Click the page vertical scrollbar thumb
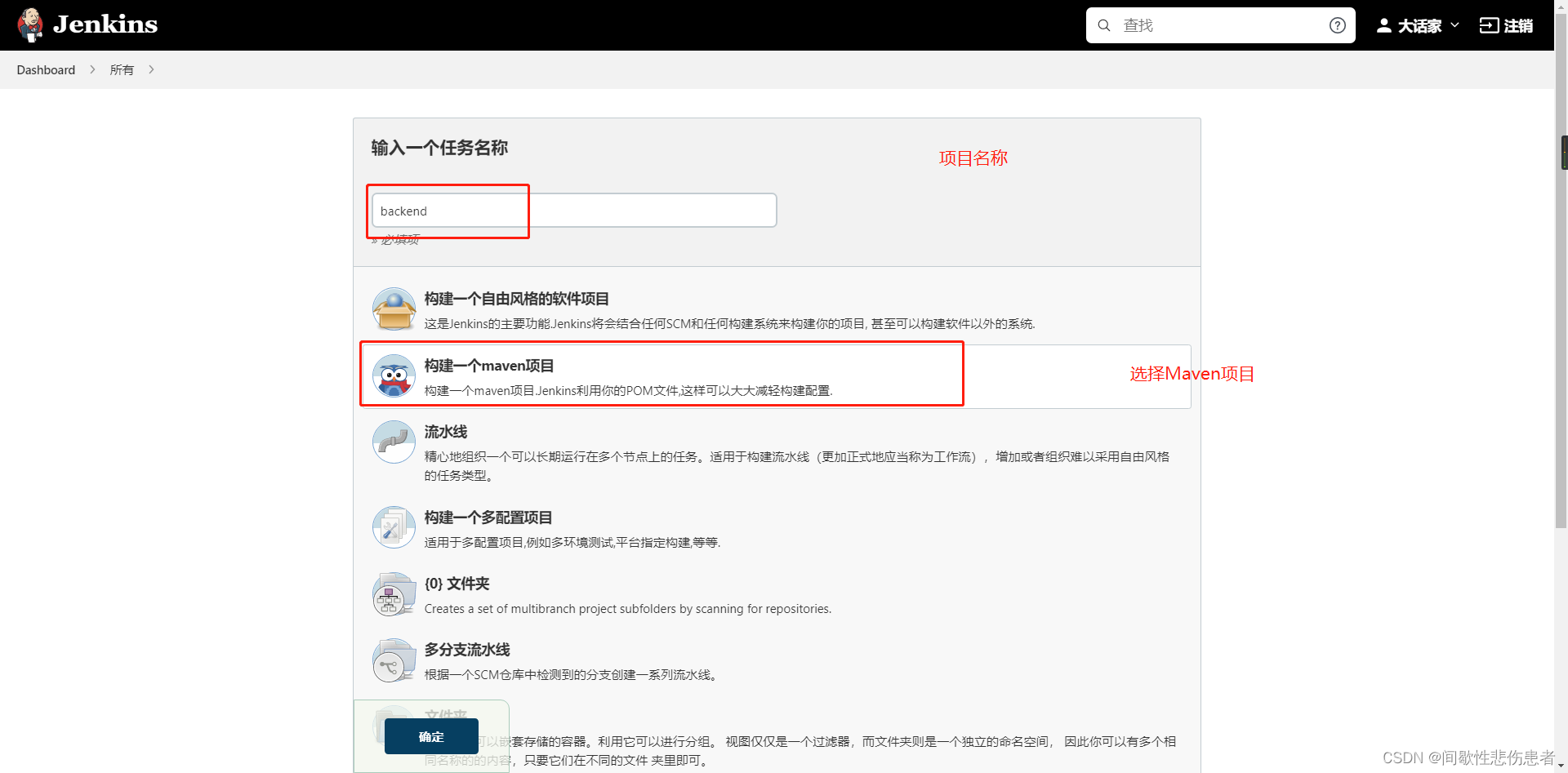1568x773 pixels. point(1561,269)
